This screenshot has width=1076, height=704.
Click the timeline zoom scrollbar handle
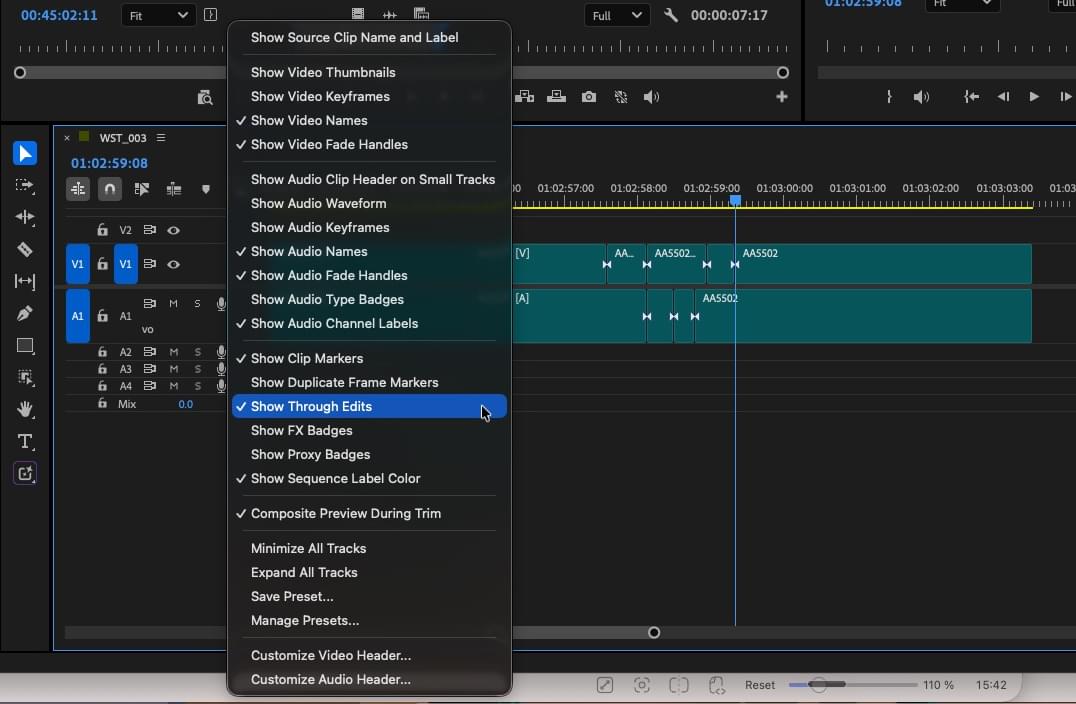[654, 633]
